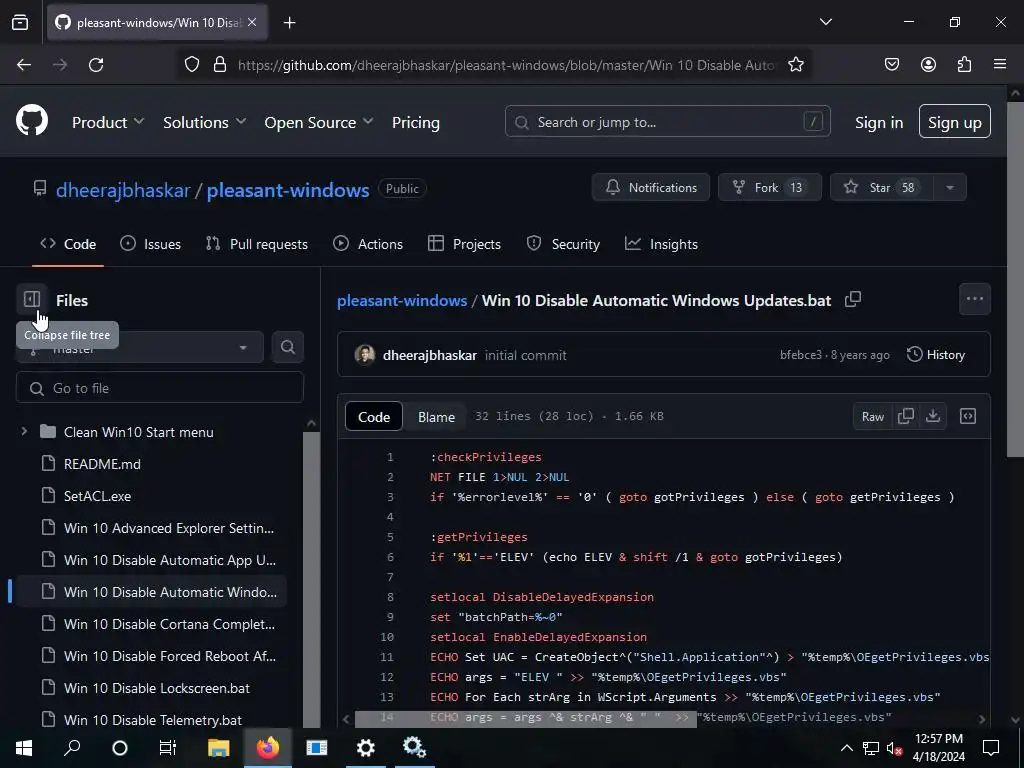Click the code horizontal scrollbar thumb
The image size is (1024, 768).
click(x=525, y=719)
